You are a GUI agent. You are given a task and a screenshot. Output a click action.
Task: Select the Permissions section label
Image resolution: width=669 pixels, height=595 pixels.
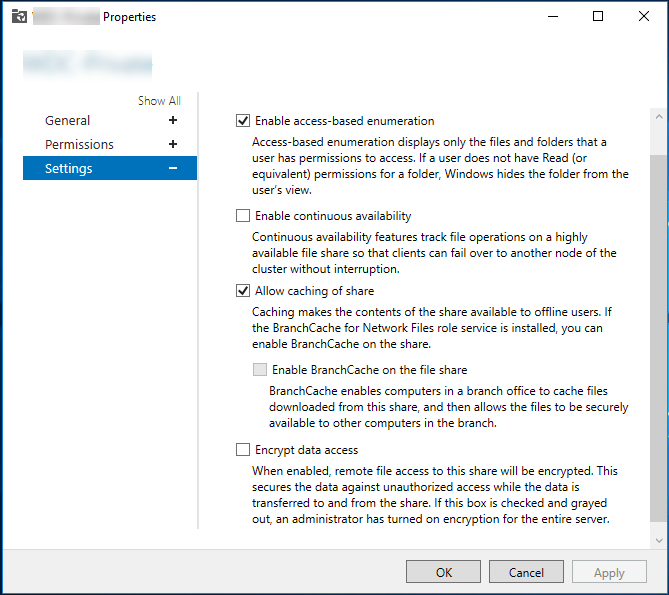point(79,144)
